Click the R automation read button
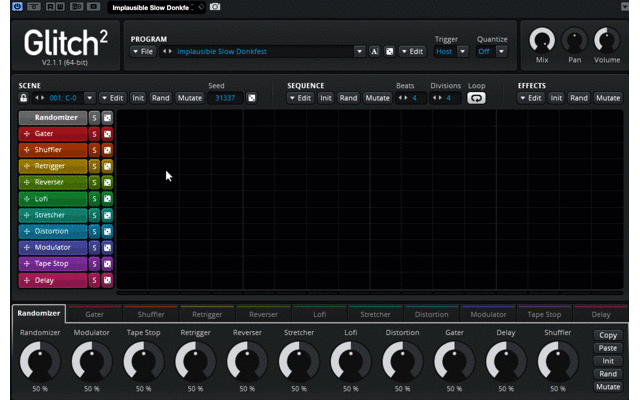Image resolution: width=640 pixels, height=400 pixels. 50,7
